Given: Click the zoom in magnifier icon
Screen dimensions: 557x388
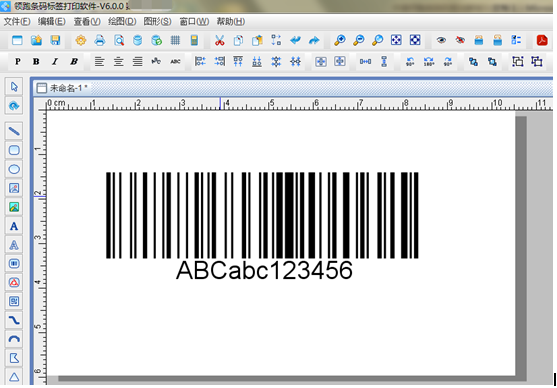Looking at the screenshot, I should pos(340,41).
